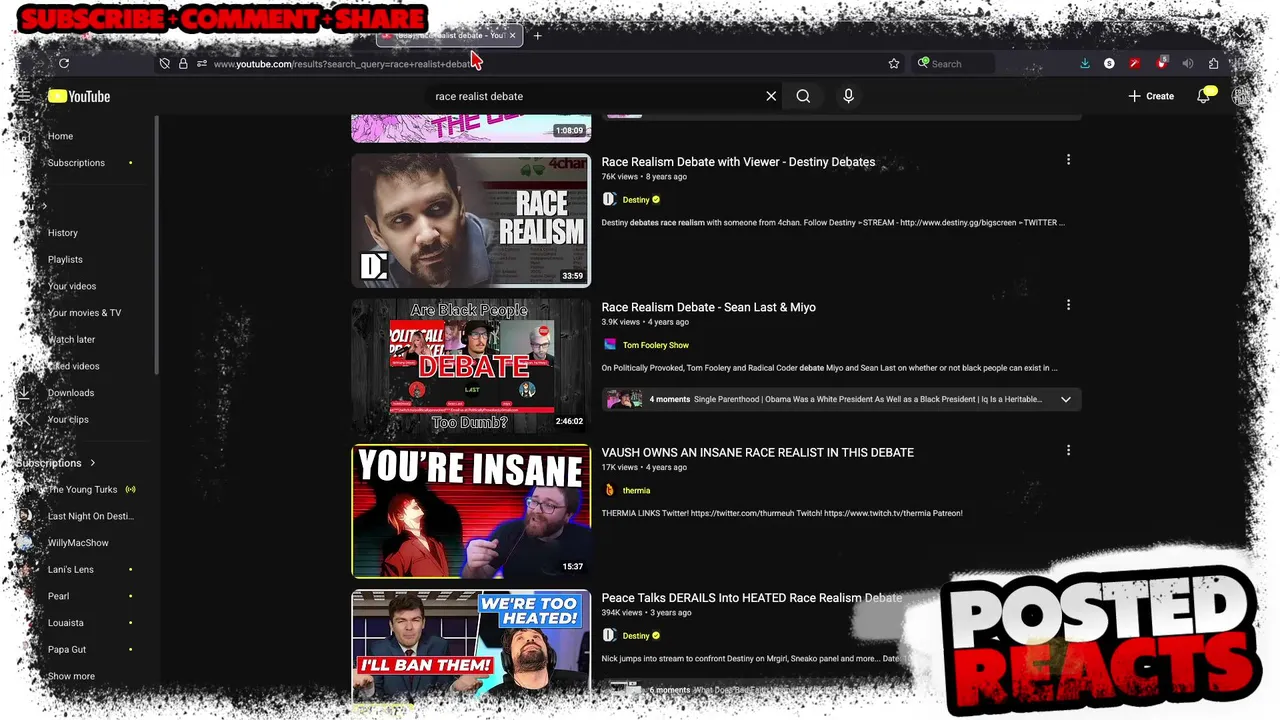
Task: Start voice search with microphone
Action: [x=848, y=96]
